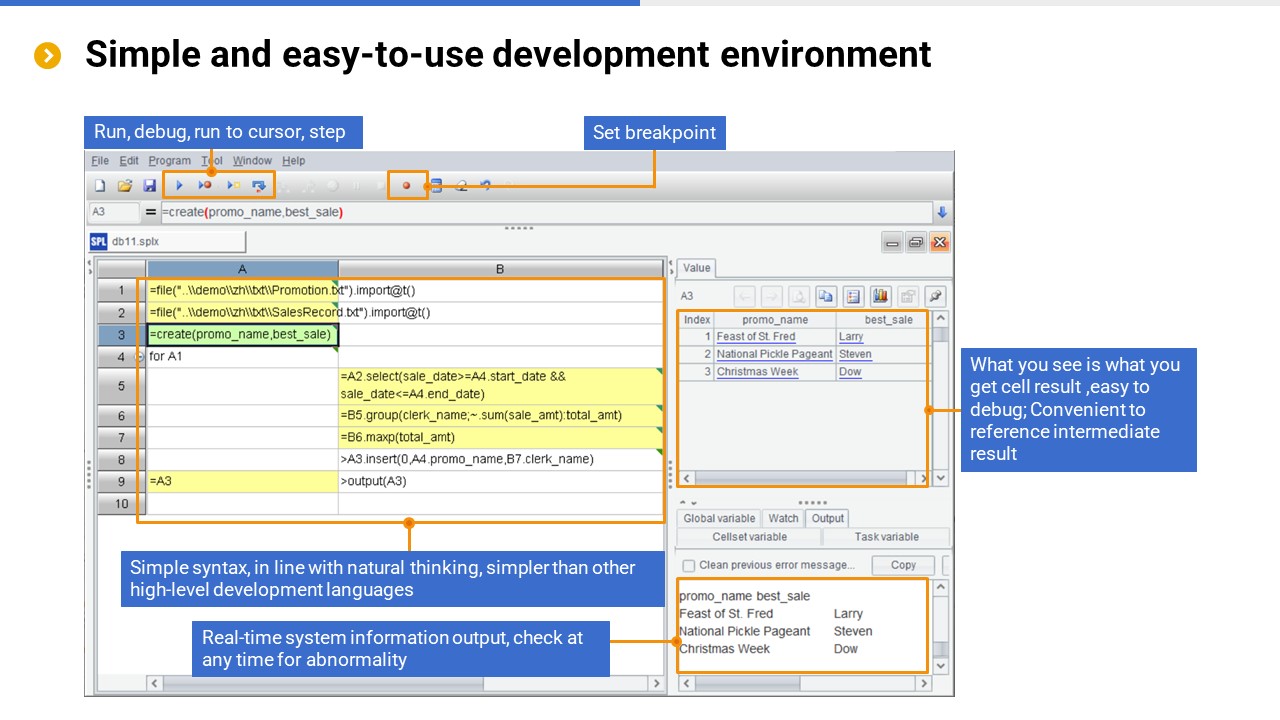Image resolution: width=1280 pixels, height=720 pixels.
Task: Open the Program menu
Action: click(x=169, y=161)
